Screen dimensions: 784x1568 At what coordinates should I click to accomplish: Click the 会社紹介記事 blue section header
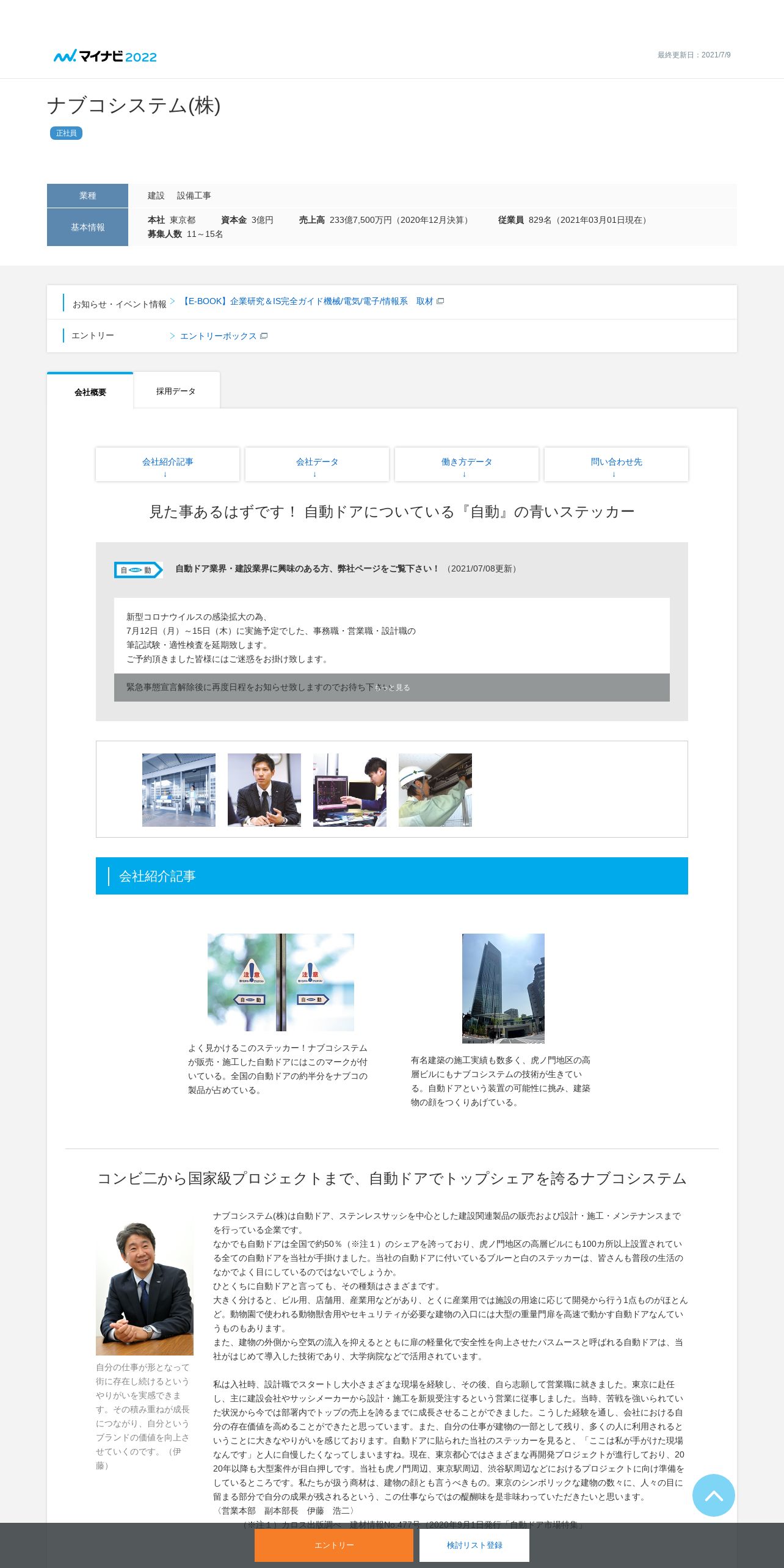(x=392, y=876)
